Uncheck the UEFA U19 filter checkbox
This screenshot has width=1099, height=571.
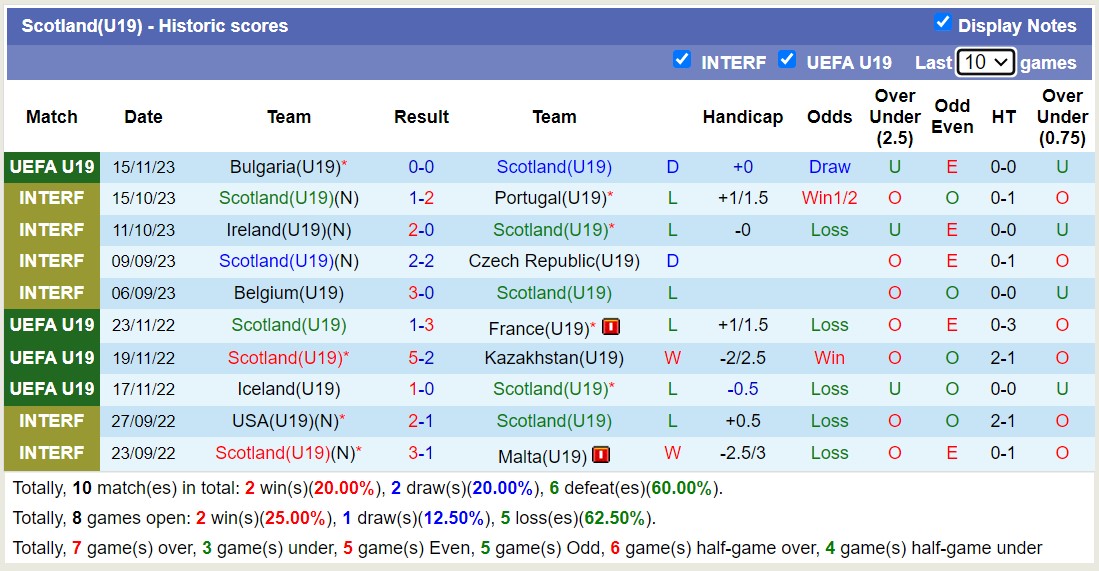787,60
